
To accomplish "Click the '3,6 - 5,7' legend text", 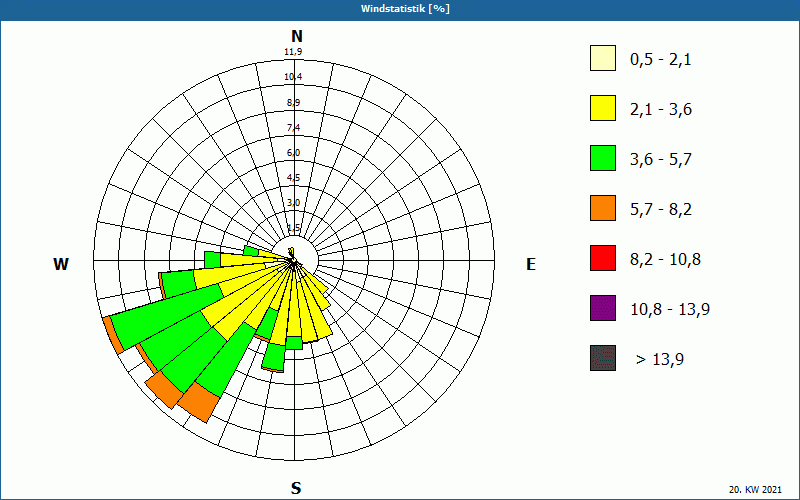I will click(x=661, y=160).
